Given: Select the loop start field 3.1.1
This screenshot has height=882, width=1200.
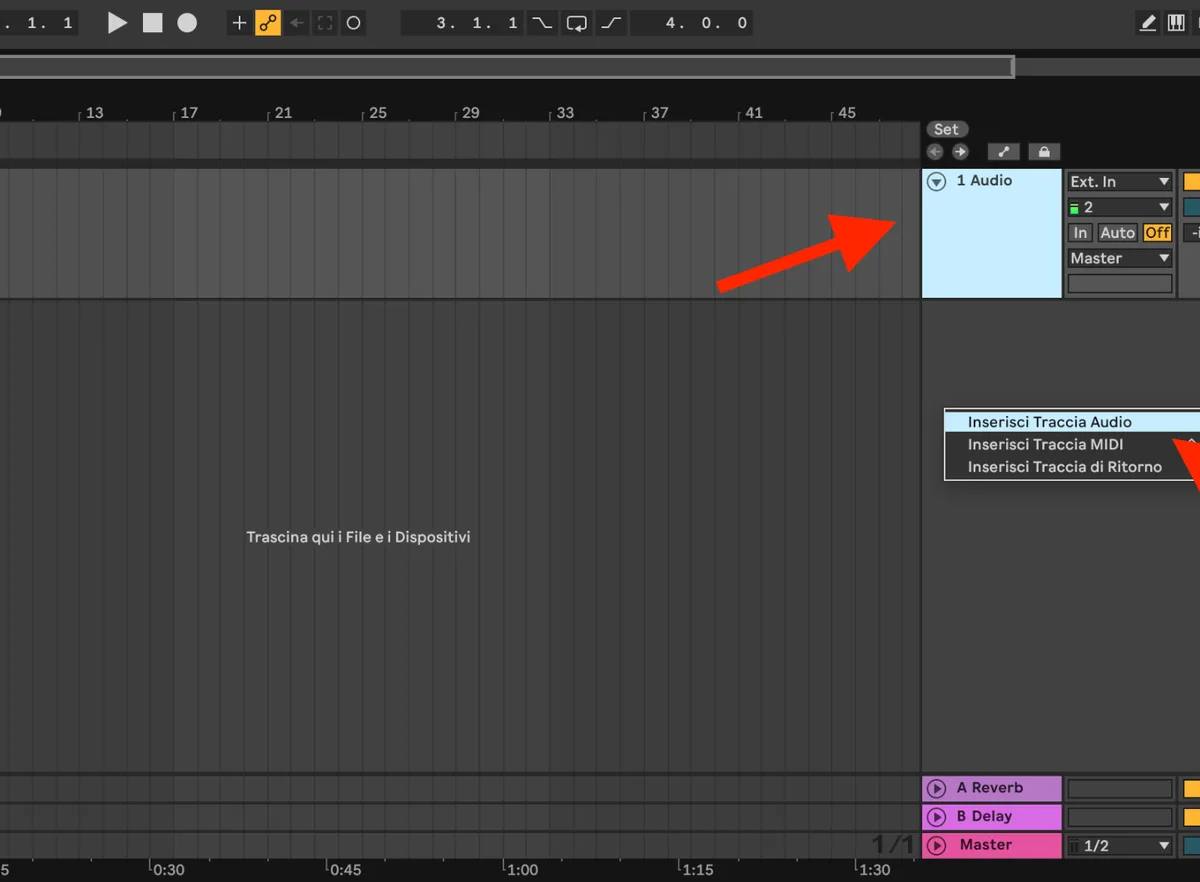Looking at the screenshot, I should pyautogui.click(x=463, y=23).
